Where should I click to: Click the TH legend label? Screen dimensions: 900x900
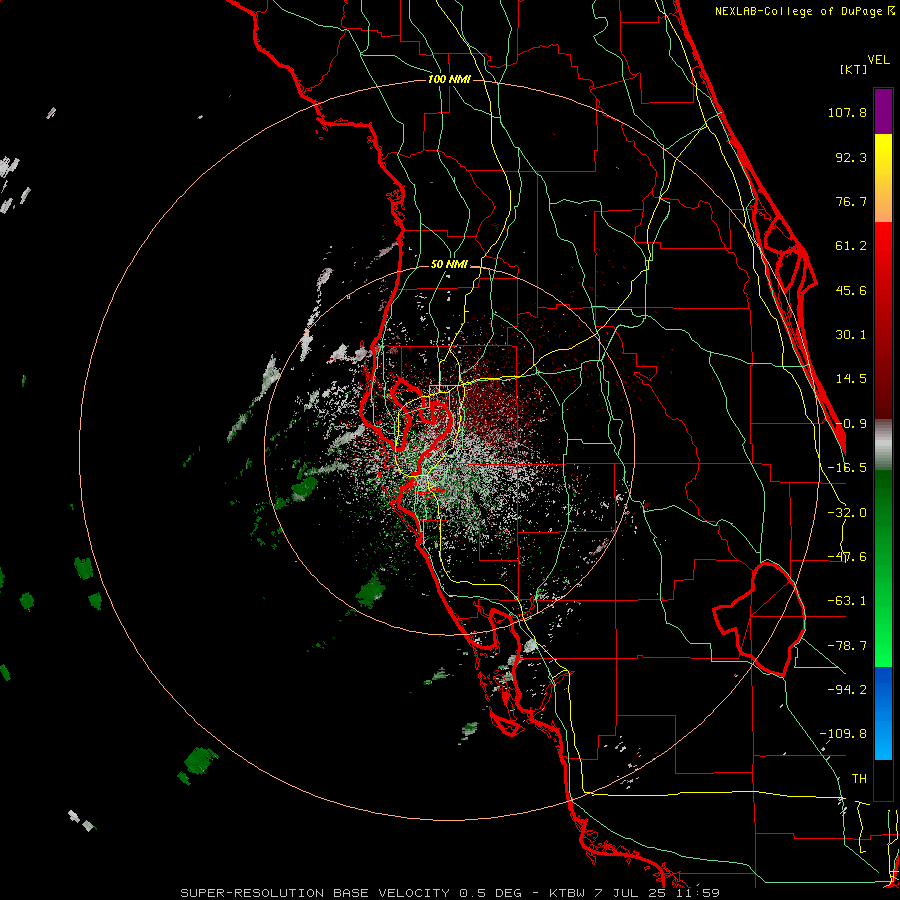[859, 779]
